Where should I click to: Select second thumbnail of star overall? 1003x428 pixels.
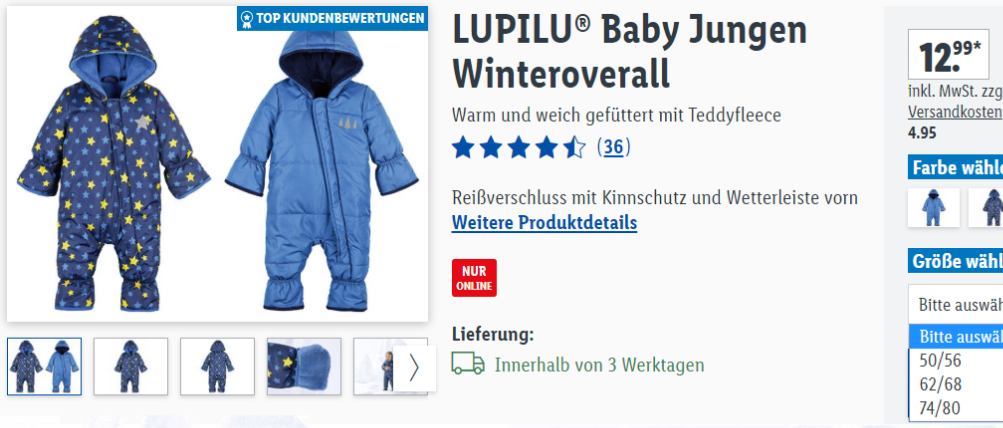pyautogui.click(x=130, y=367)
